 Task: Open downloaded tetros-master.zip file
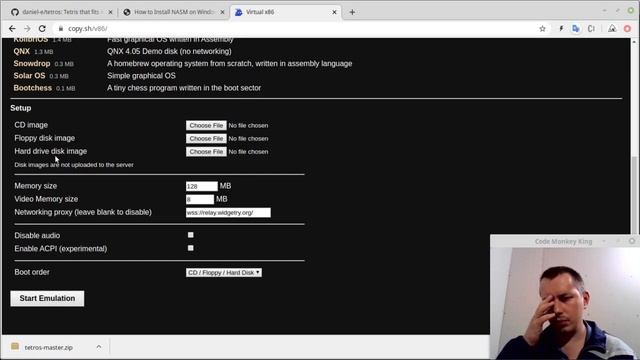coord(49,347)
